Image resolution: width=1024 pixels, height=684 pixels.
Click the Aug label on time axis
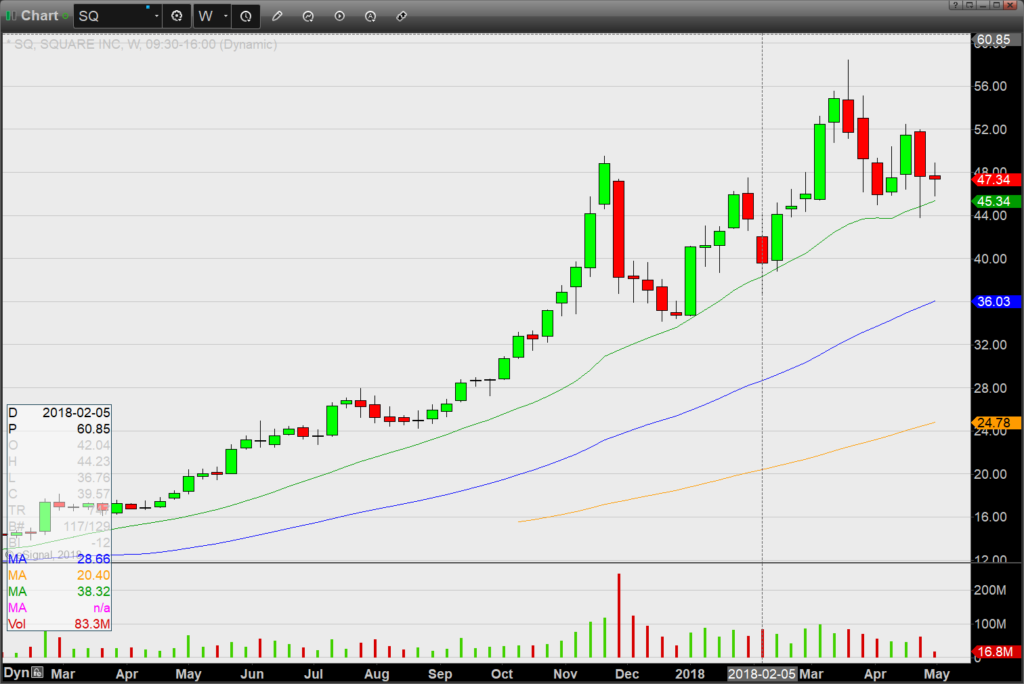[377, 674]
